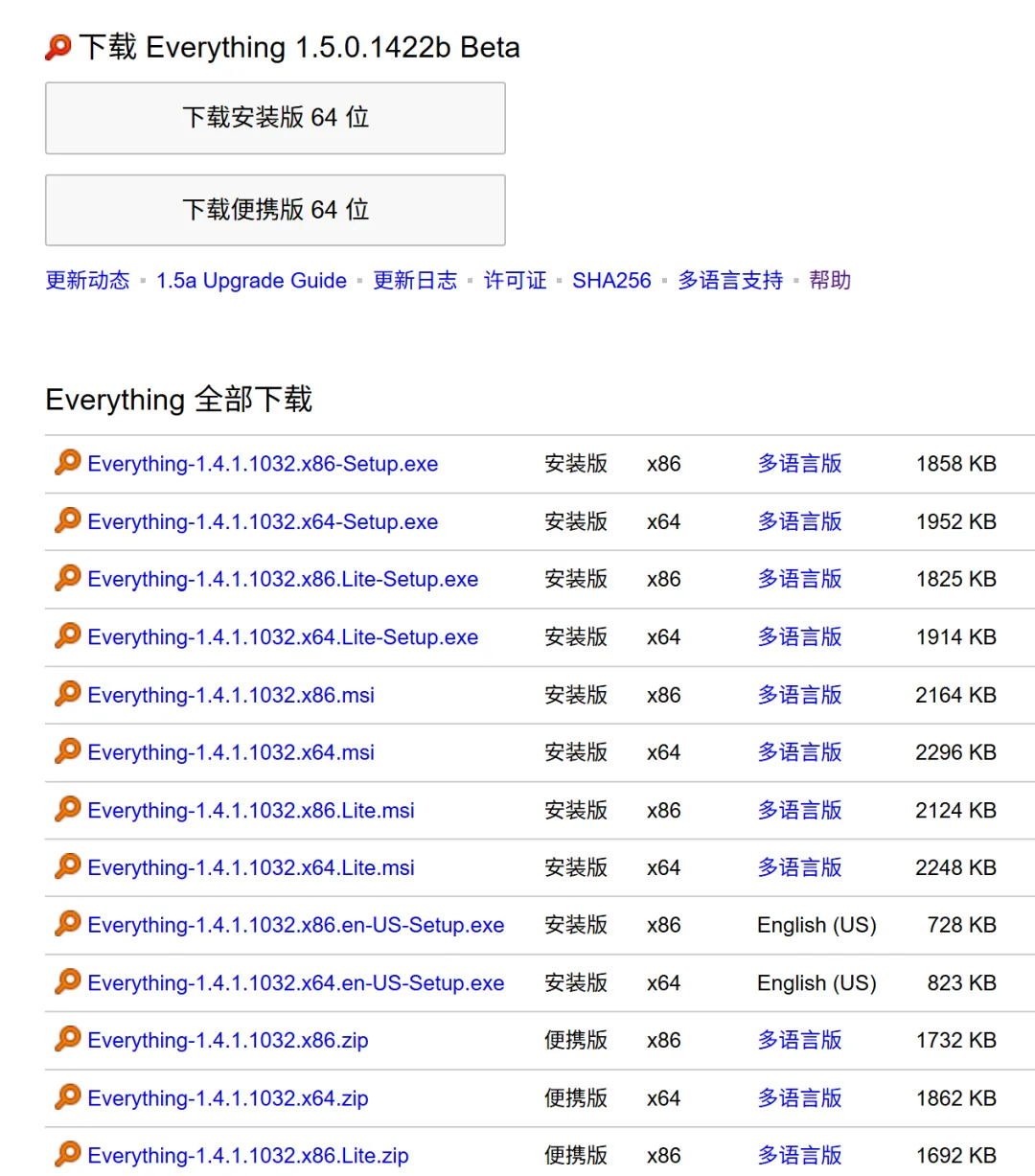Click the icon beside Everything-1.4.1.1032.x86.Lite.msi
This screenshot has width=1035, height=1176.
point(68,809)
